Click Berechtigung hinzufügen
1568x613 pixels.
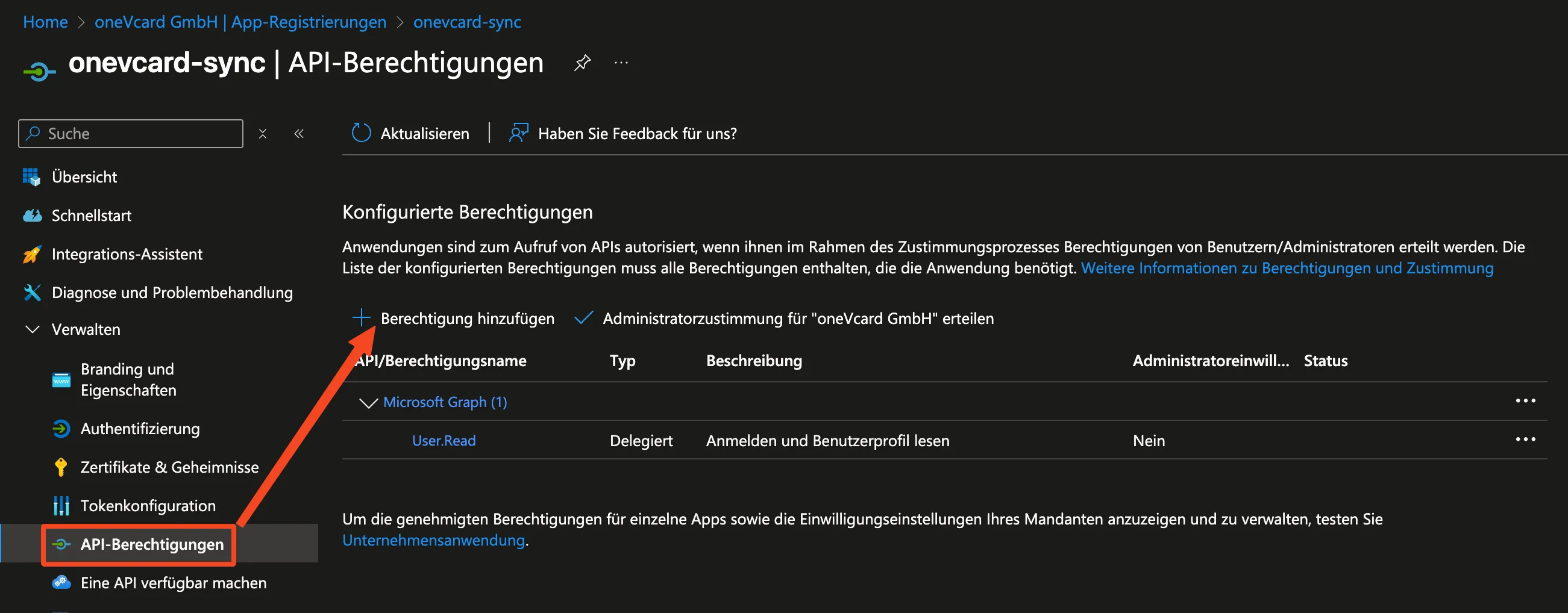466,318
